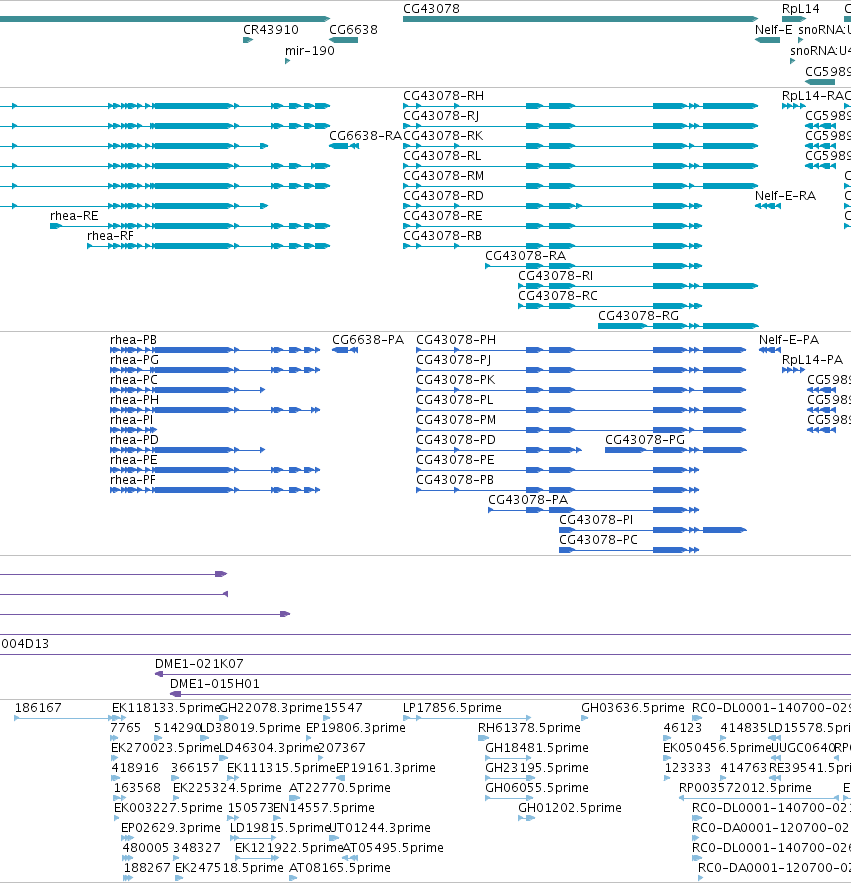Viewport: 851px width, 883px height.
Task: Click transcript CG43078-RE
Action: click(x=553, y=226)
